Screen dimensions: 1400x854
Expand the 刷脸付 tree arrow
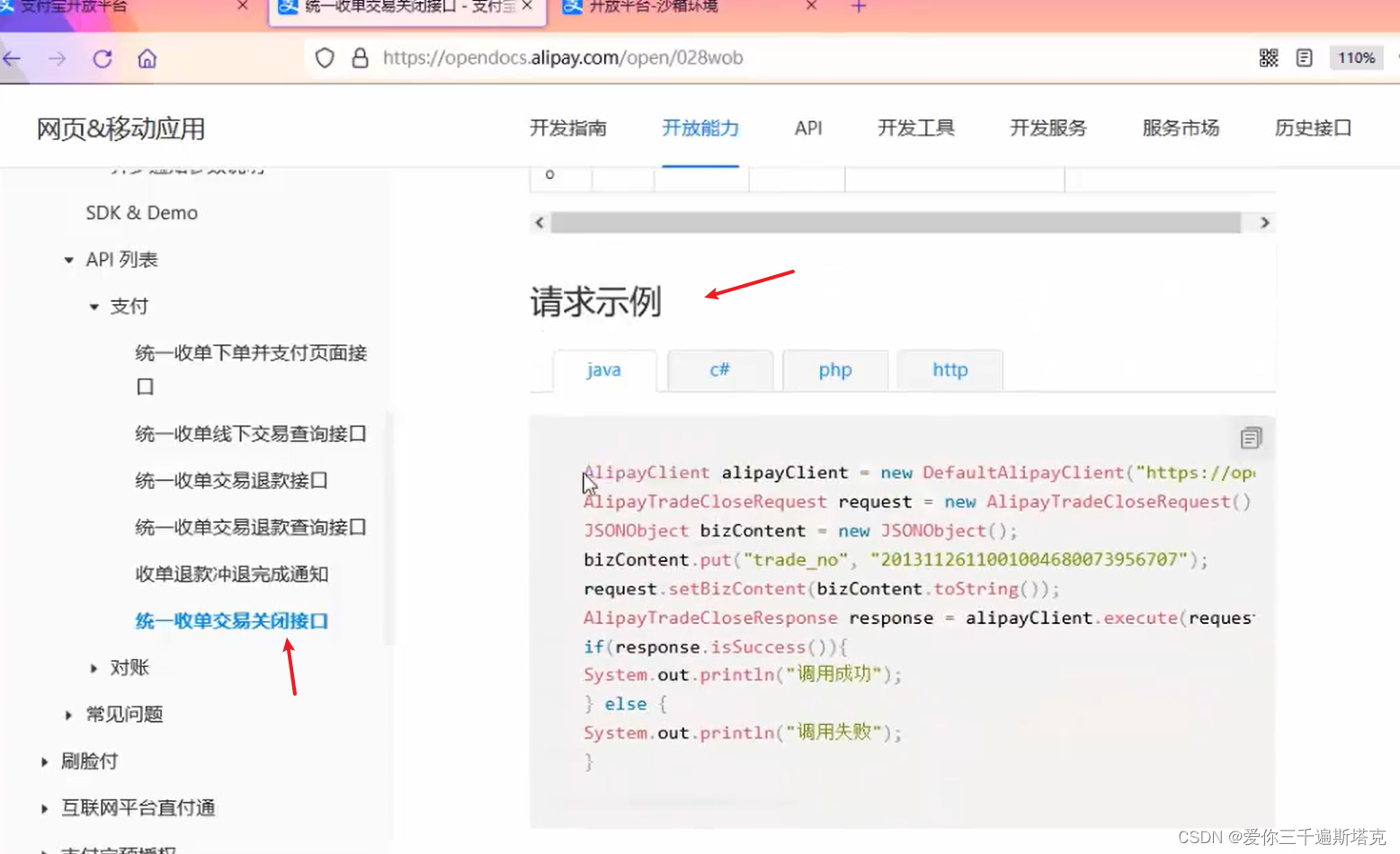pos(44,761)
